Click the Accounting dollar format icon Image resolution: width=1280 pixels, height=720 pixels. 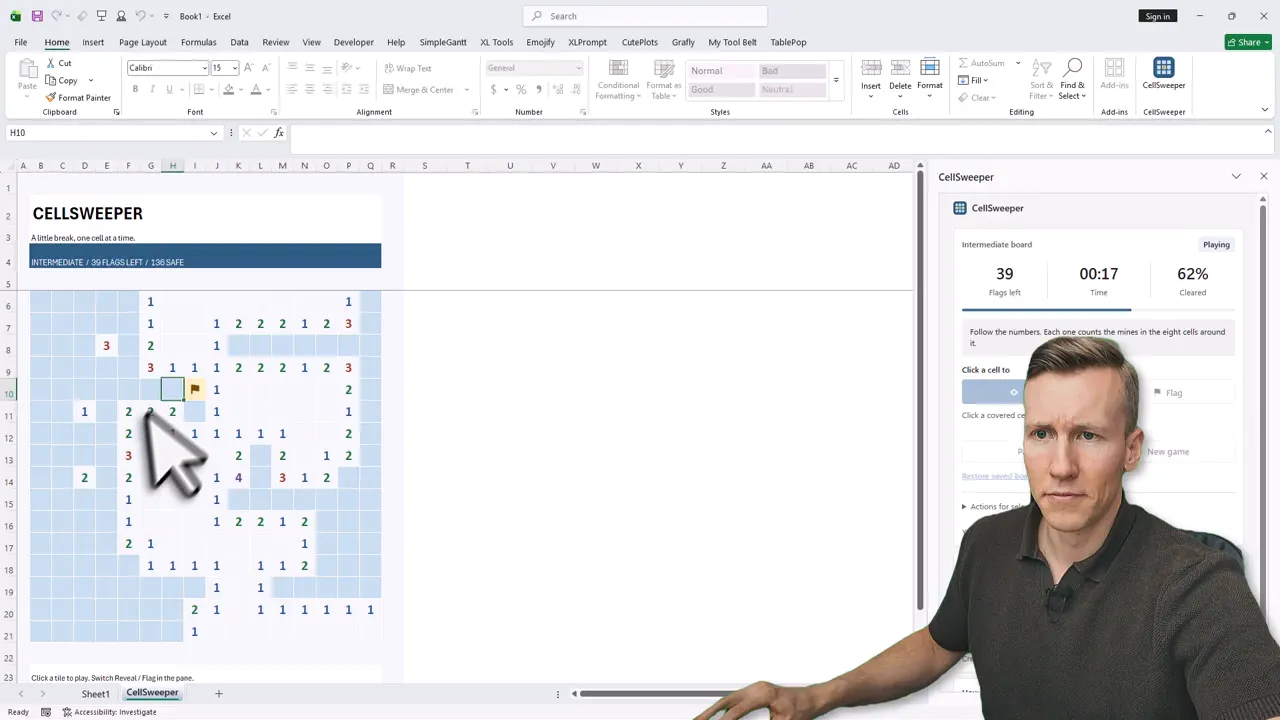(x=493, y=89)
